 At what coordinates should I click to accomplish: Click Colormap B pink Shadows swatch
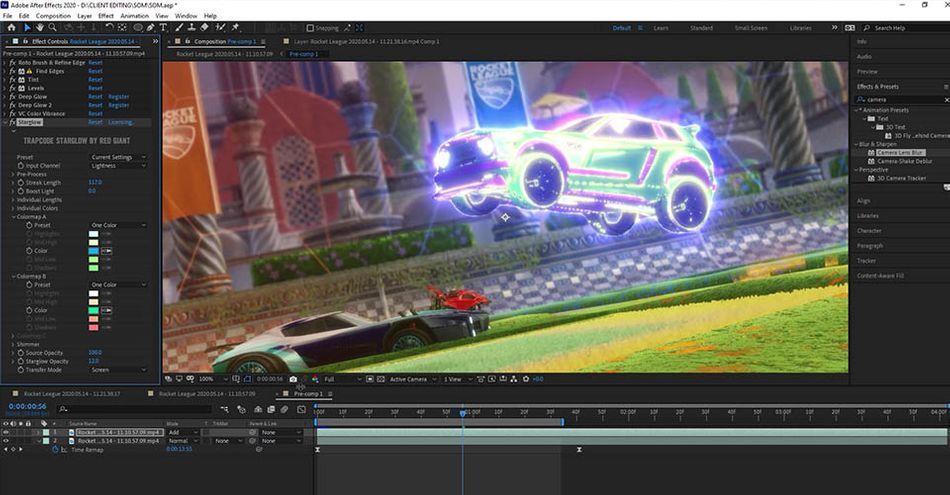(93, 327)
